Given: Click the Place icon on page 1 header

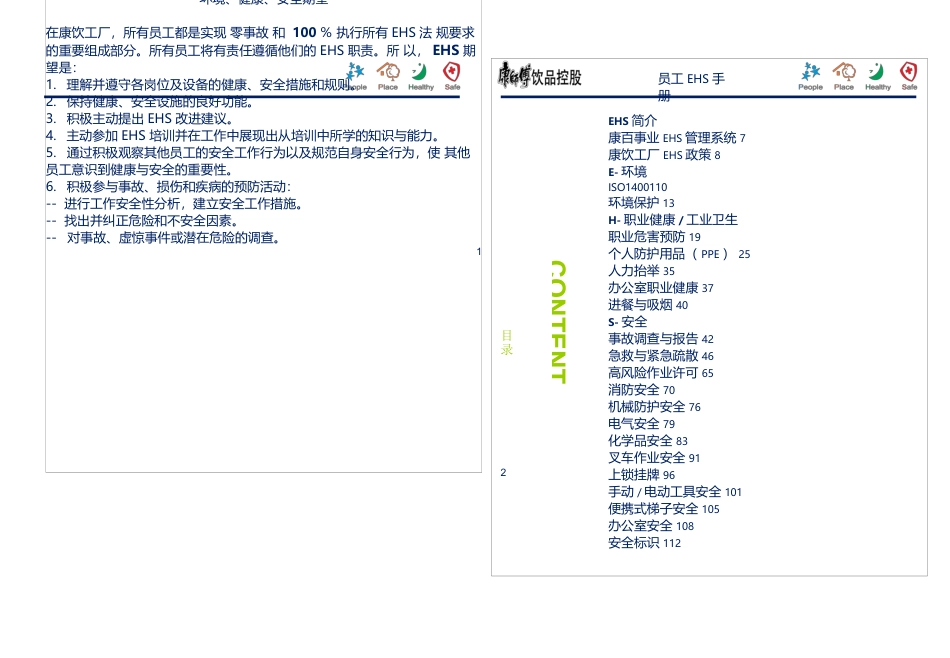Looking at the screenshot, I should (388, 76).
